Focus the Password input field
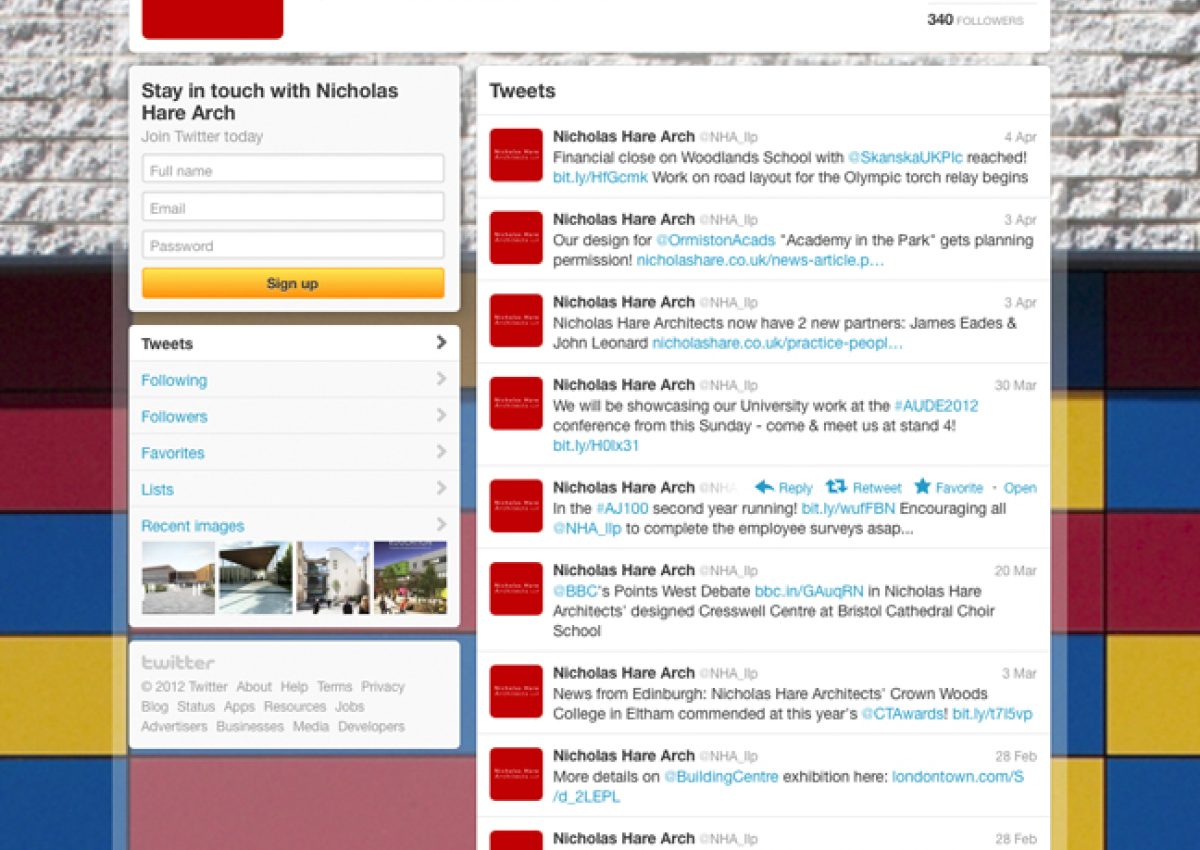This screenshot has height=850, width=1200. pos(293,245)
